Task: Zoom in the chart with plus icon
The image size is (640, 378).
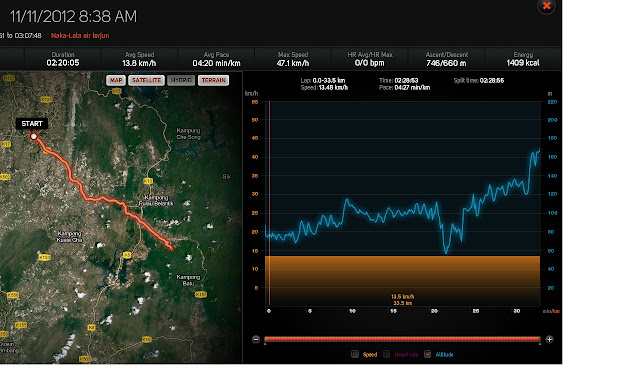Action: (x=549, y=339)
